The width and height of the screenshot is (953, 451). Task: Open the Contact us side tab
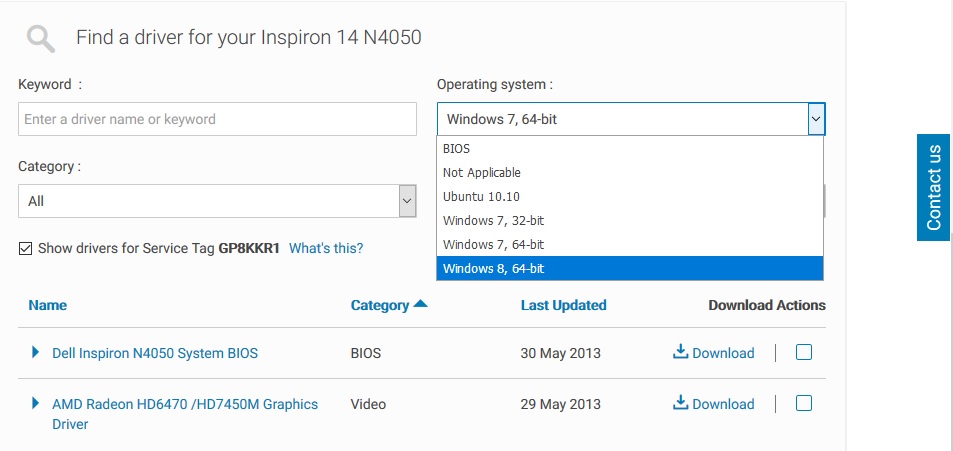[934, 187]
